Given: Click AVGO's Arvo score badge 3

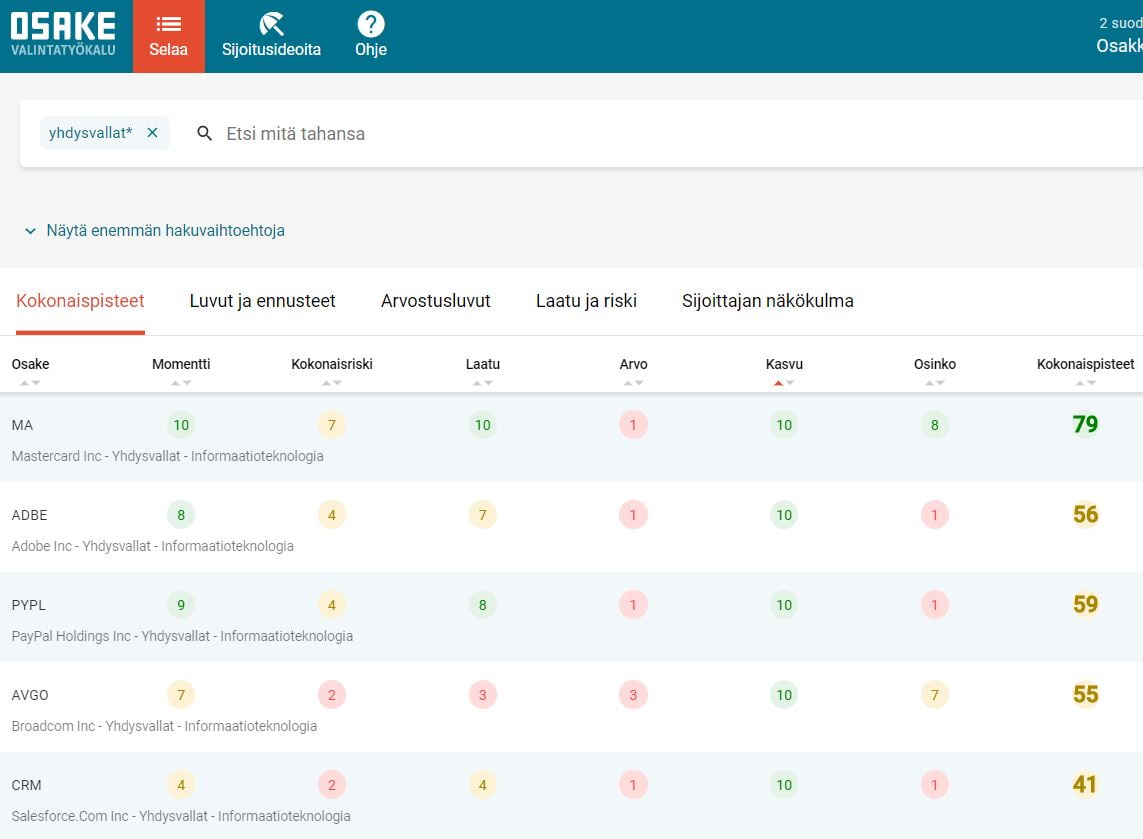Looking at the screenshot, I should tap(633, 695).
